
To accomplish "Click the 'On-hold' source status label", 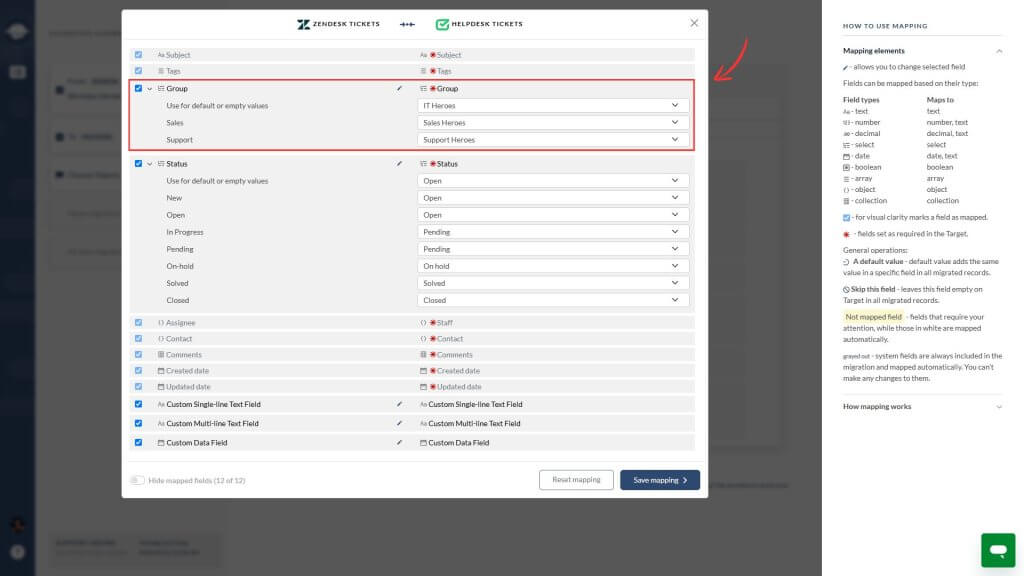I will click(180, 266).
